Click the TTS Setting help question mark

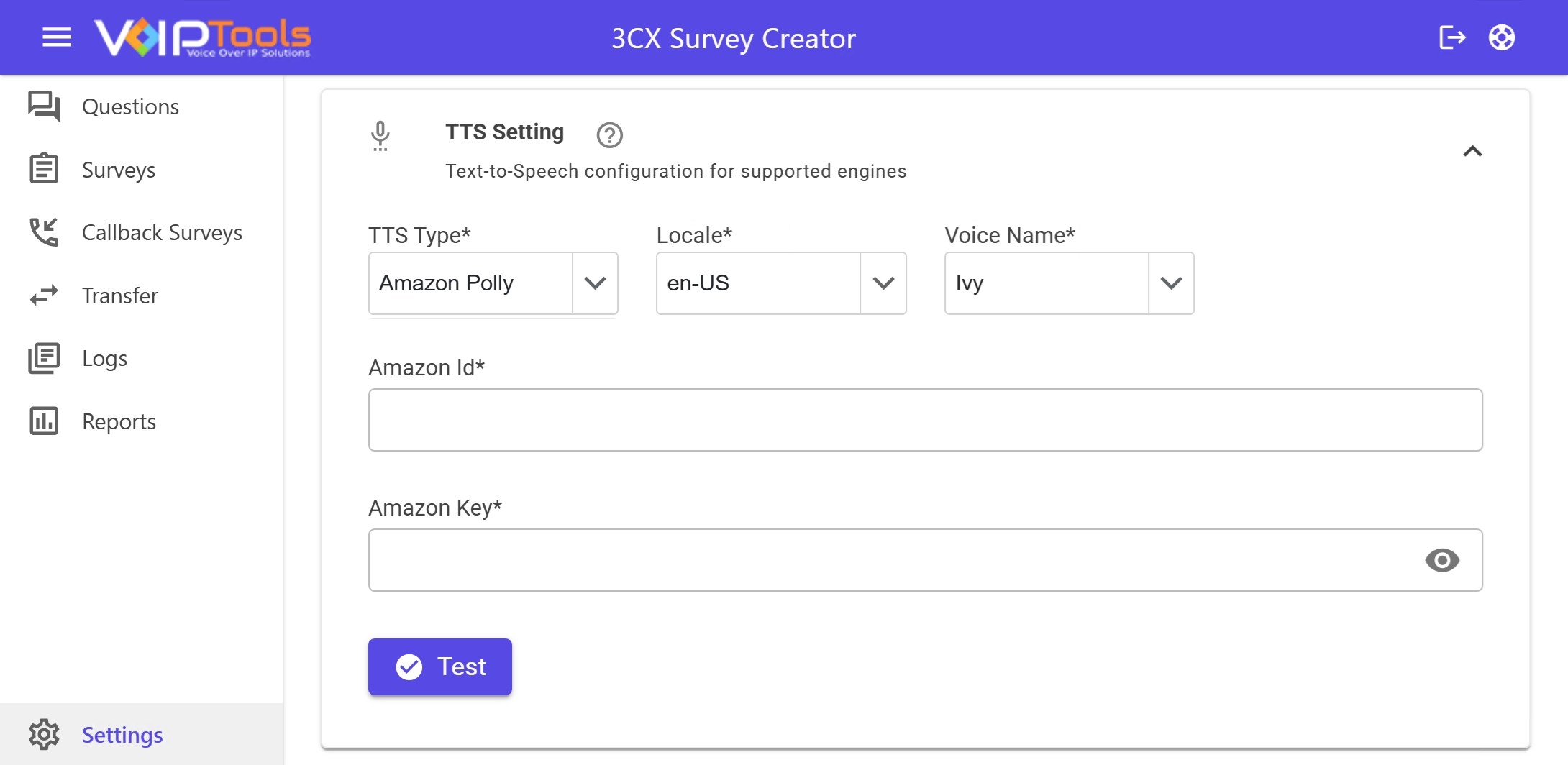610,134
